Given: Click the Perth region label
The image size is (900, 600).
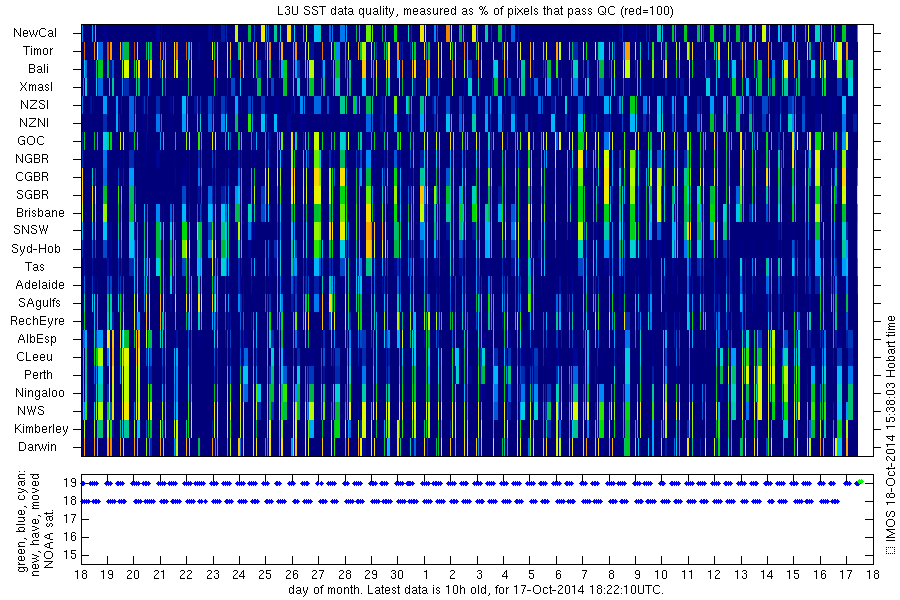Looking at the screenshot, I should pos(38,374).
